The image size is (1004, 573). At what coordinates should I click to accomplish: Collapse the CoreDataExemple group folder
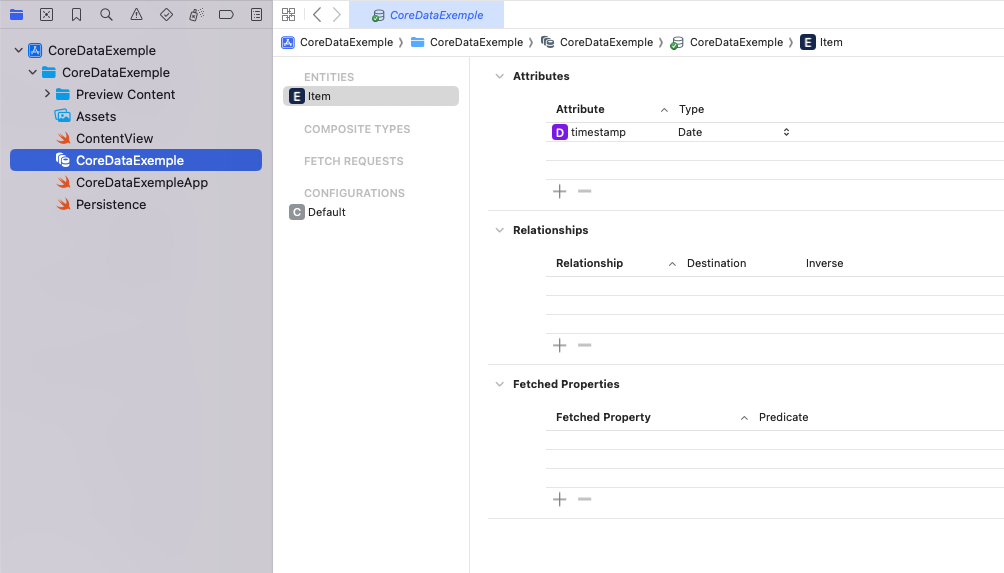pos(33,72)
